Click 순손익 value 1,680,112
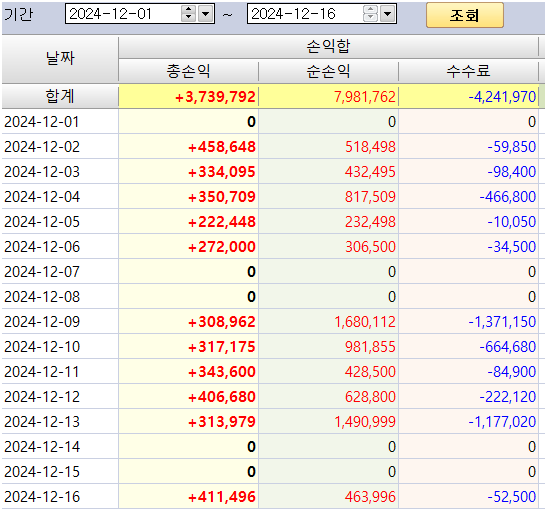 (x=365, y=322)
